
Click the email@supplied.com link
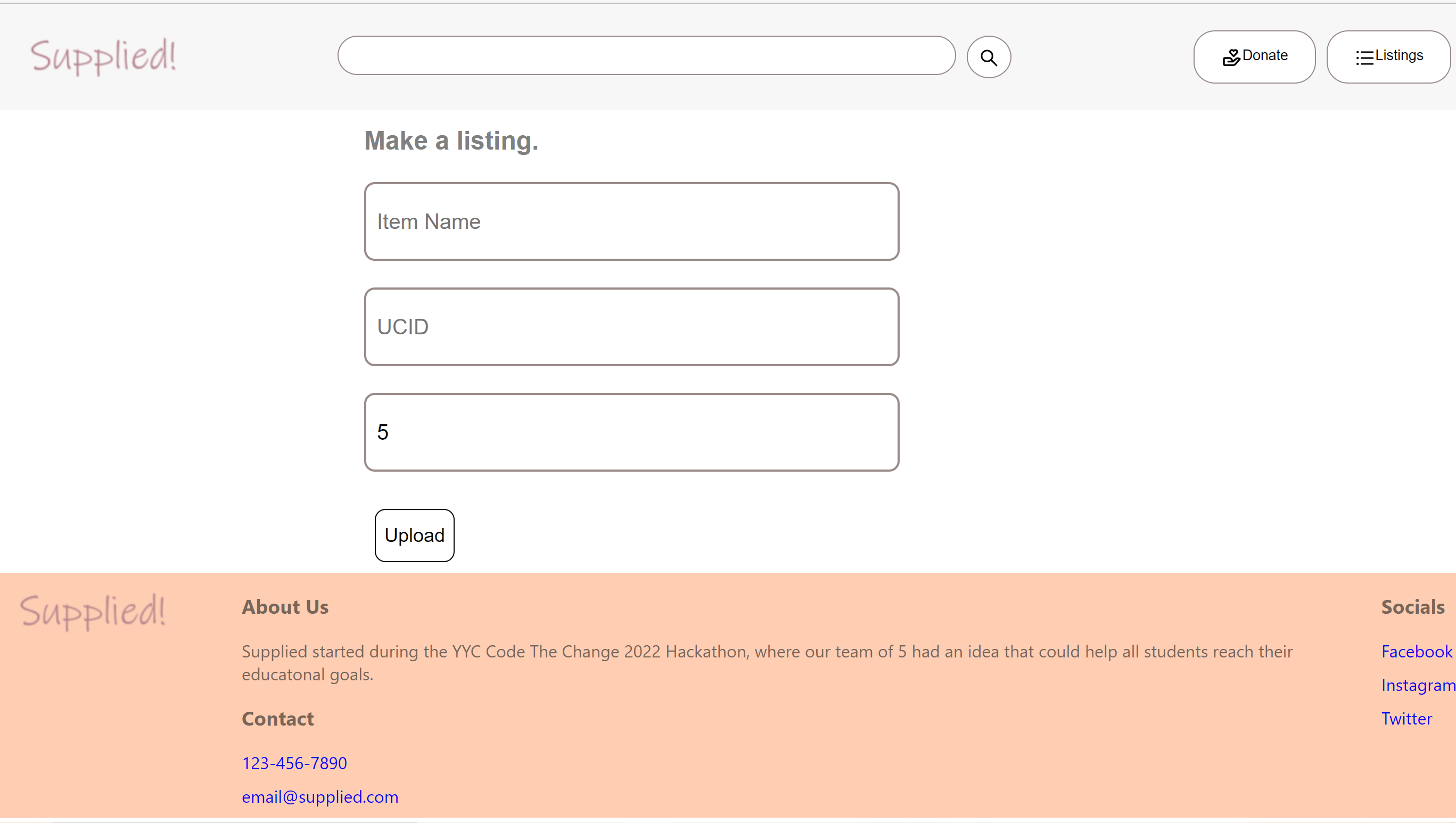click(x=320, y=797)
